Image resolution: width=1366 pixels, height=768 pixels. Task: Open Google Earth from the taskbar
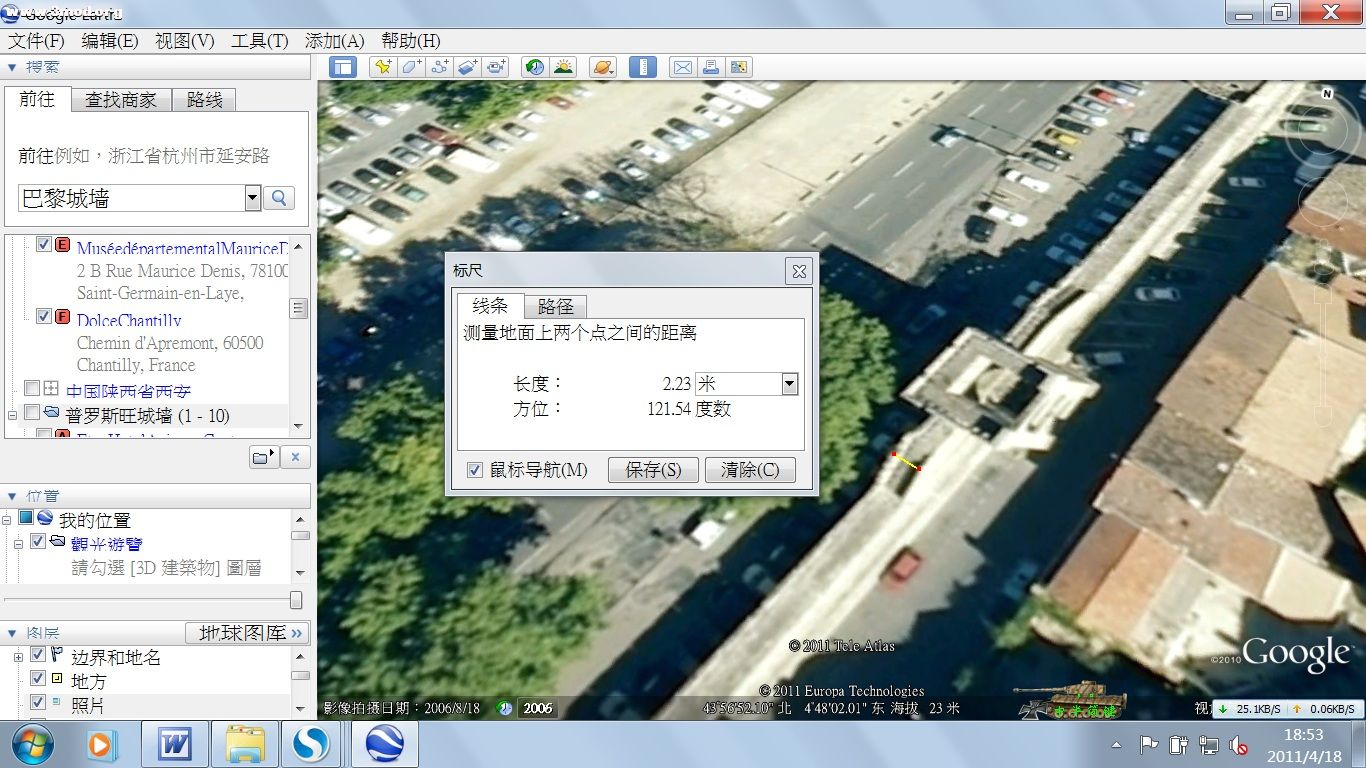point(383,744)
